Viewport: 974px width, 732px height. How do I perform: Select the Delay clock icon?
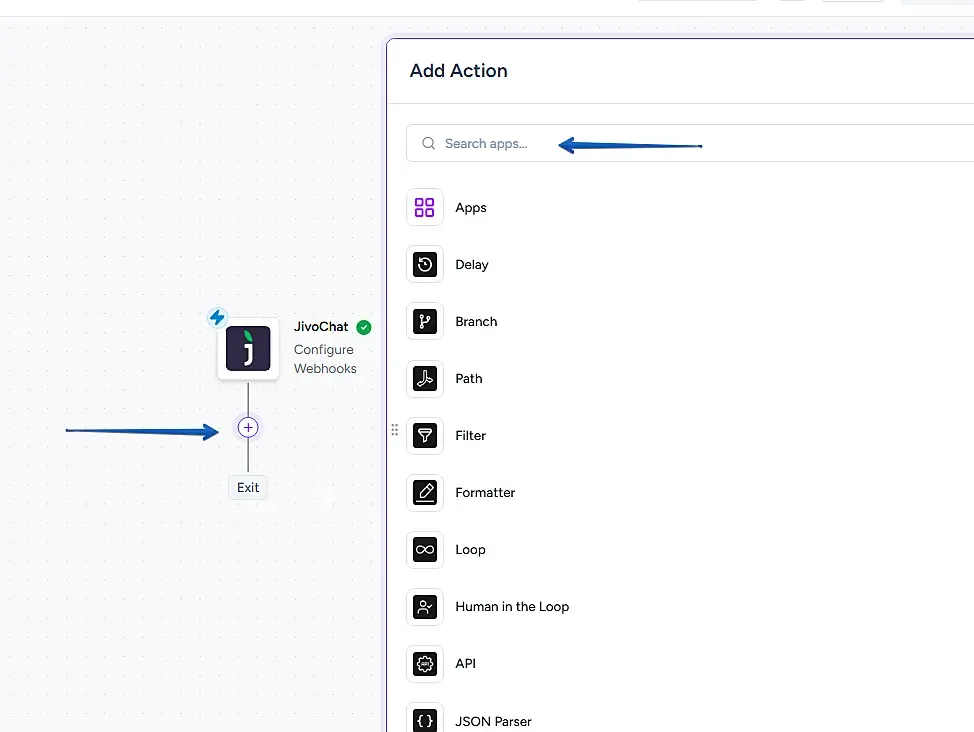click(425, 264)
